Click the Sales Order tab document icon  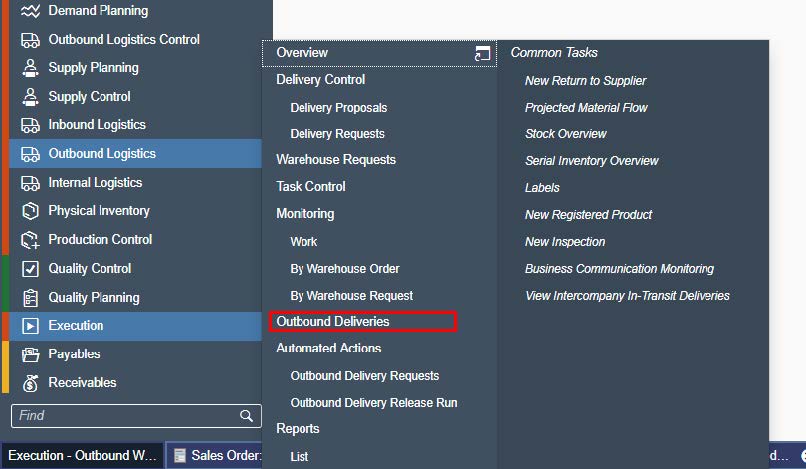(x=179, y=456)
